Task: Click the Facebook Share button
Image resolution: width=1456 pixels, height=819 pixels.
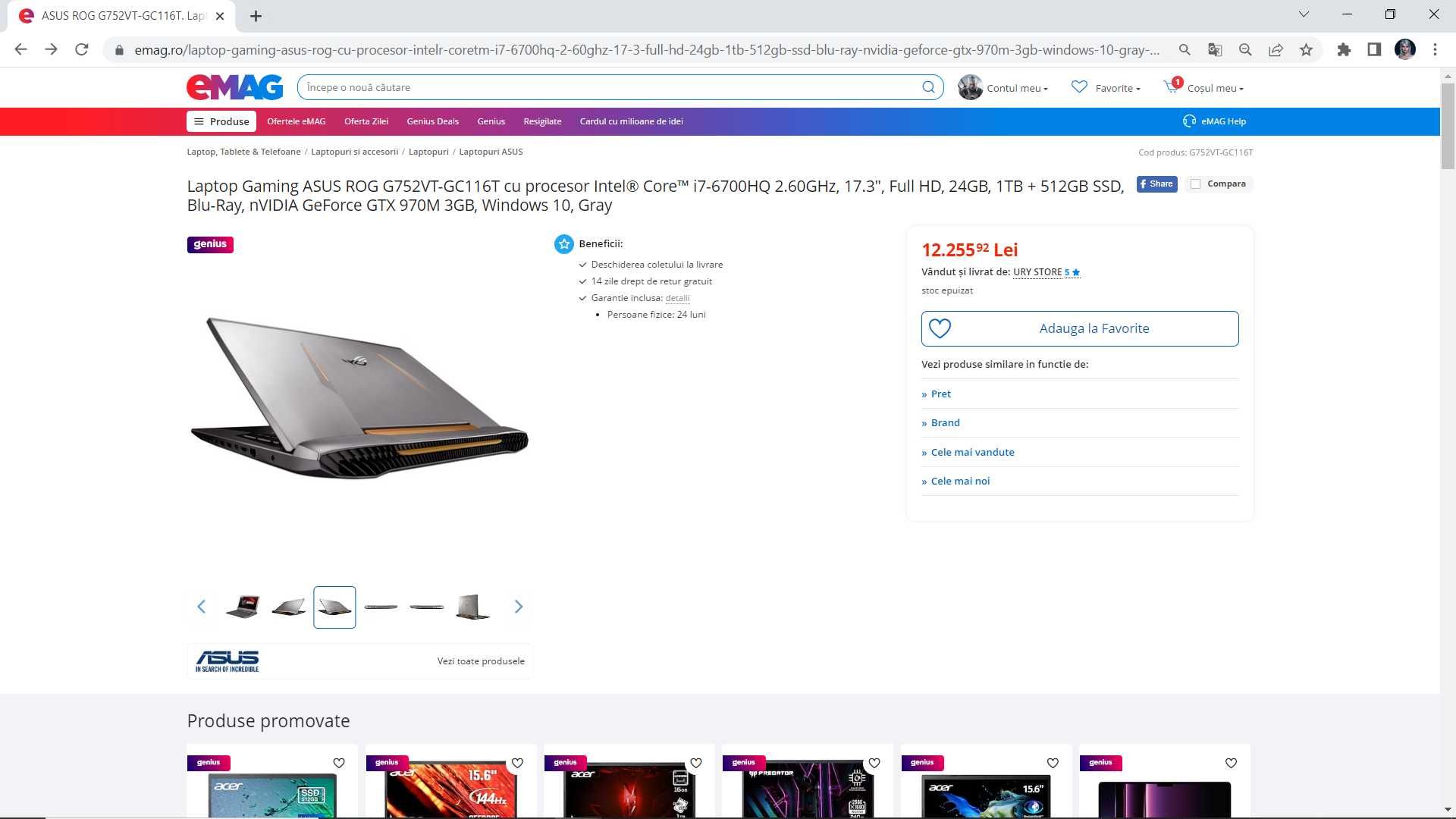Action: [1156, 184]
